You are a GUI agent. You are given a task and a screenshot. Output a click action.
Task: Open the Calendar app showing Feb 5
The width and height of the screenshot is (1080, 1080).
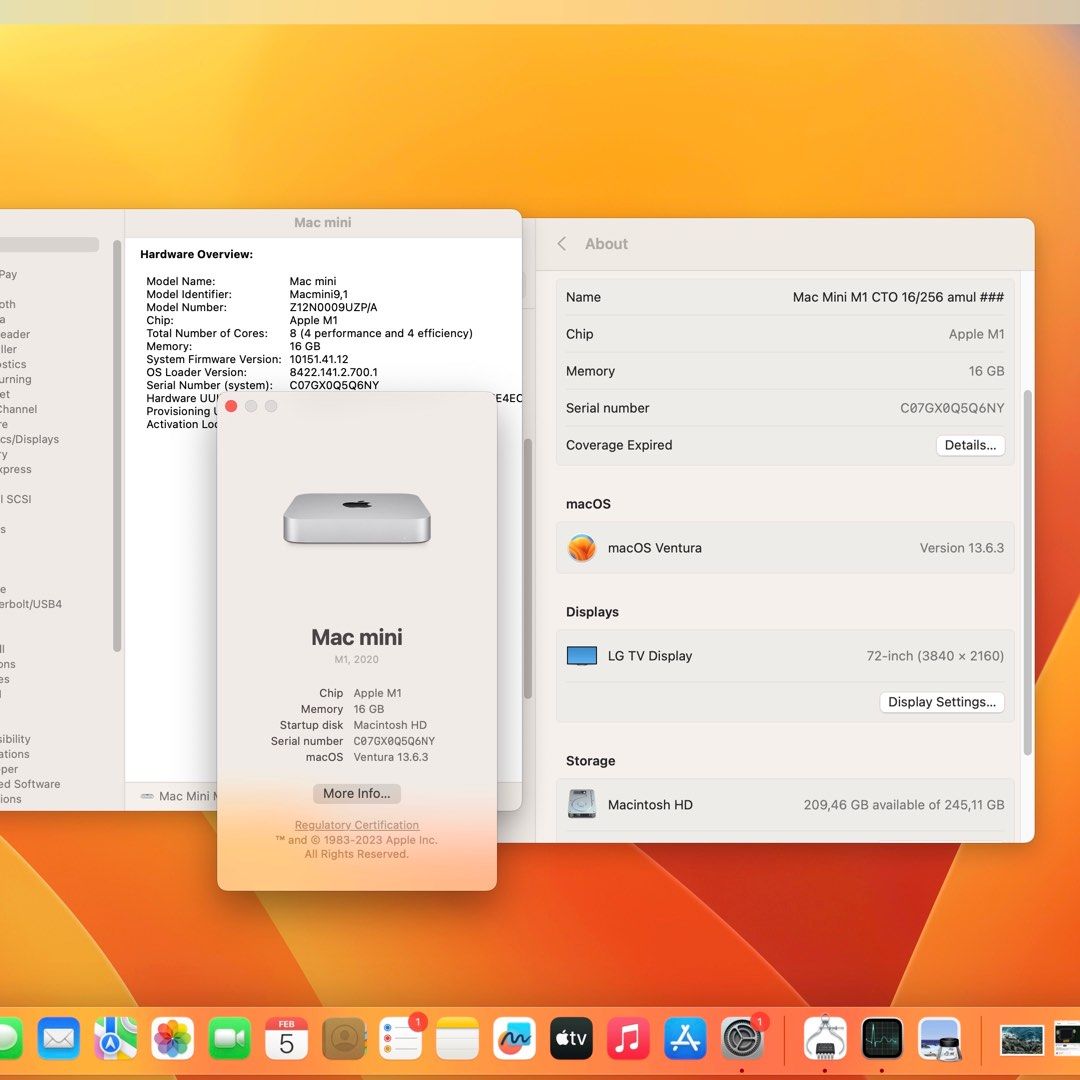(x=287, y=1038)
